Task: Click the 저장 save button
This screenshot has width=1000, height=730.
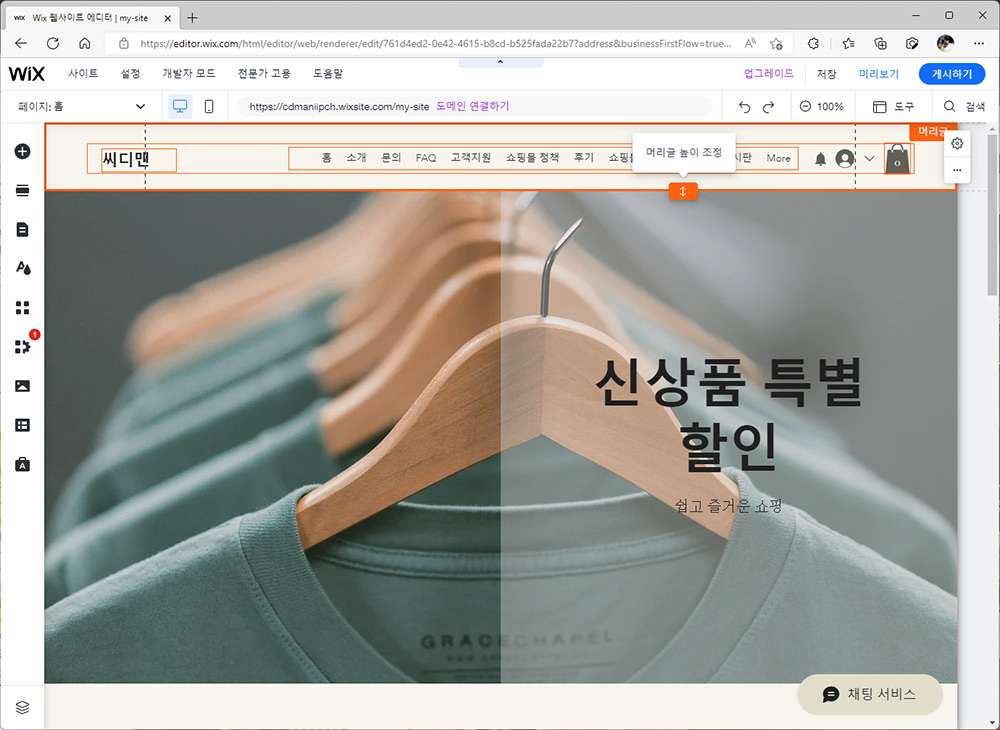Action: [827, 74]
